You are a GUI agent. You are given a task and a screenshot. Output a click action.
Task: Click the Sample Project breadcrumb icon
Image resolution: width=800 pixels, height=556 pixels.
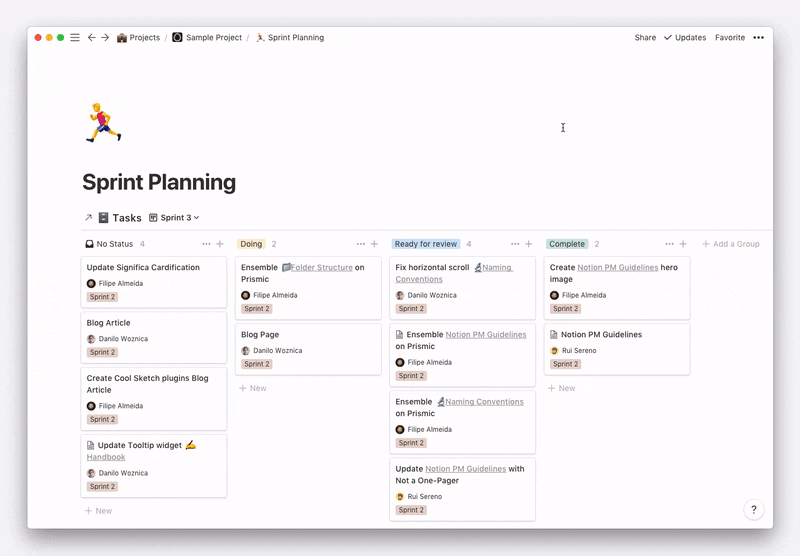coord(177,37)
